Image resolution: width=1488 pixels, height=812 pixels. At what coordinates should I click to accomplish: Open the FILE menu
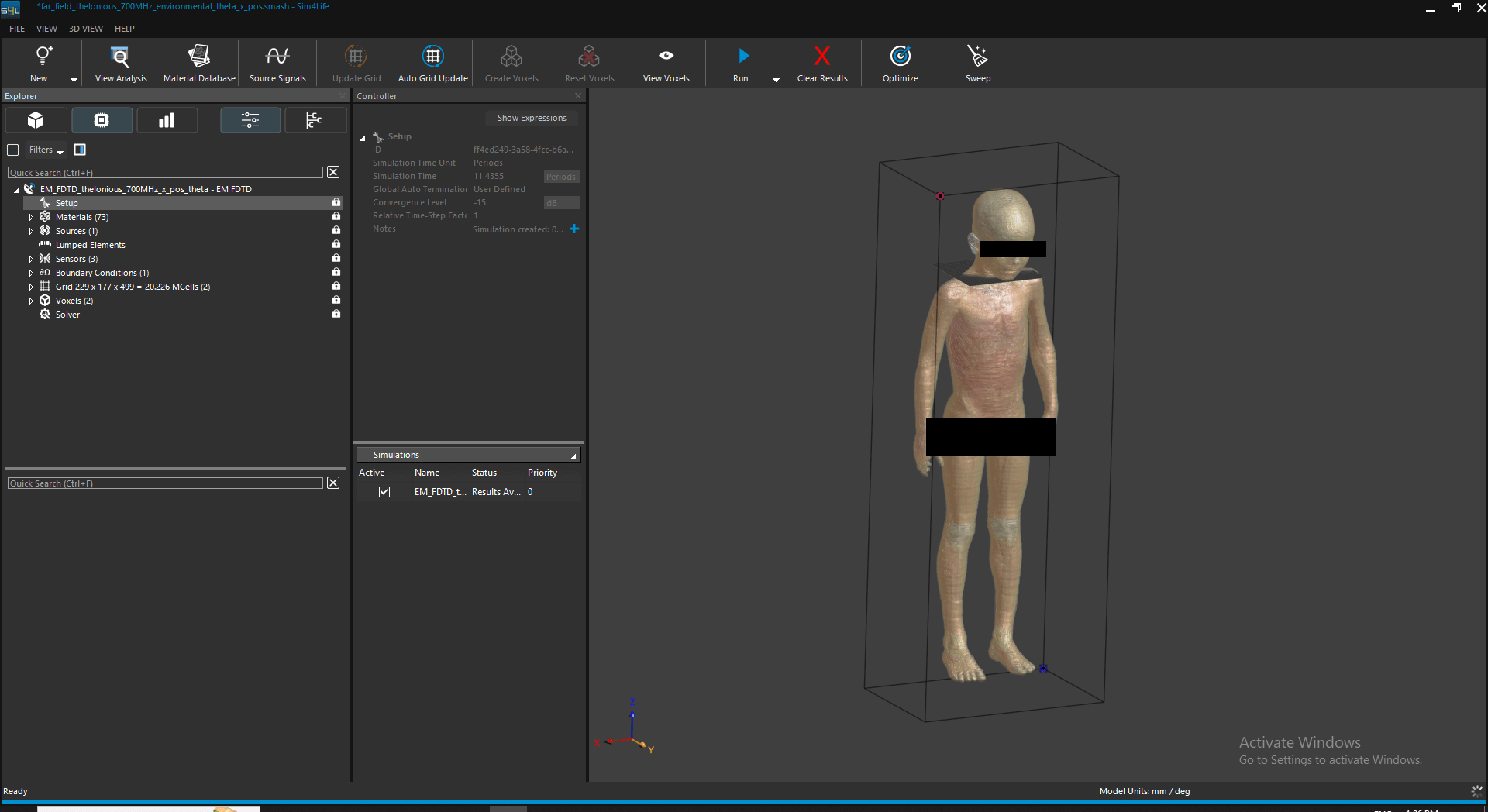click(16, 29)
